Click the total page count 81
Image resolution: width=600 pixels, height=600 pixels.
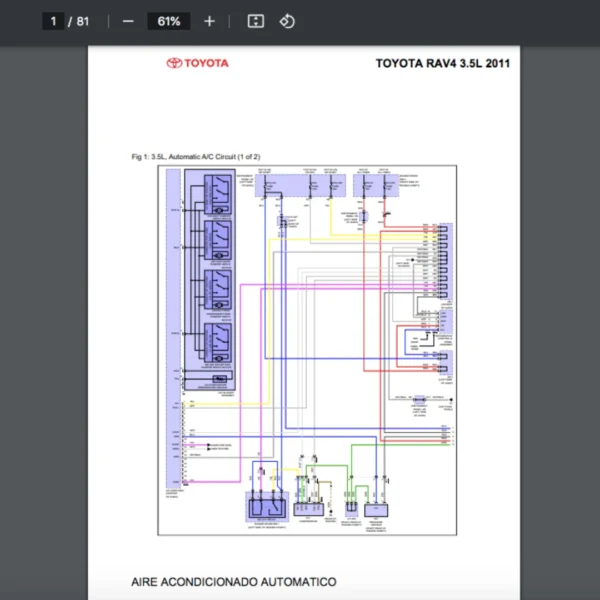83,21
